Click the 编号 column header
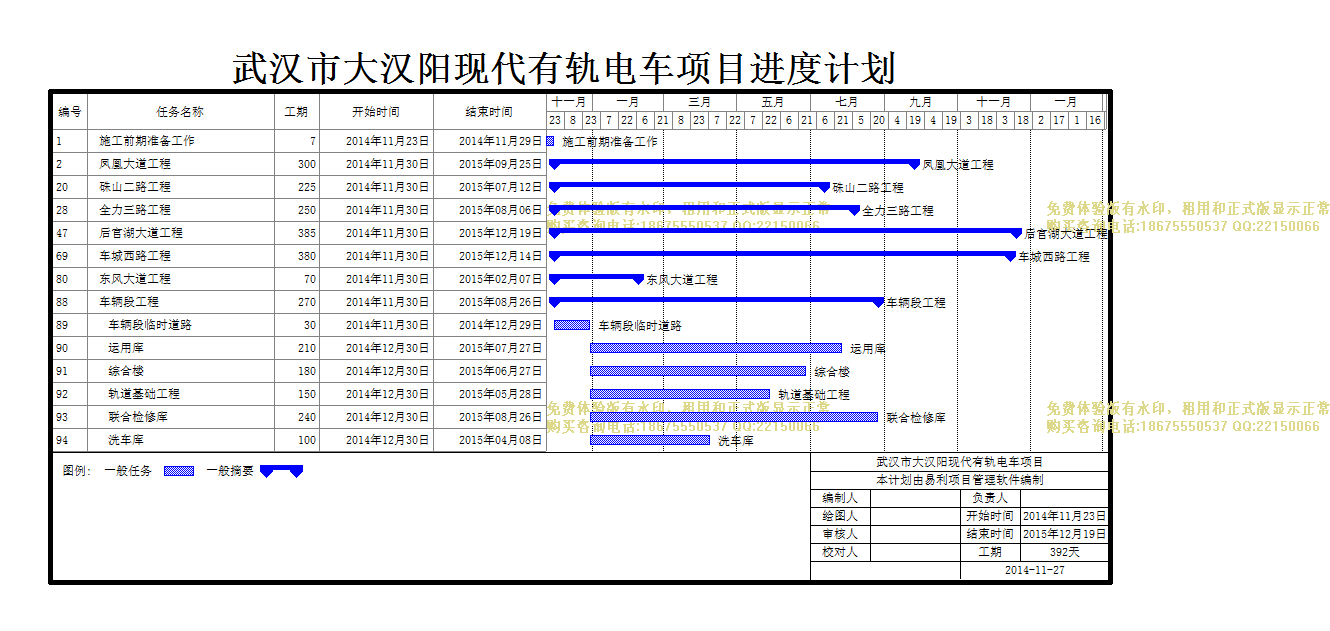1330x631 pixels. tap(70, 112)
